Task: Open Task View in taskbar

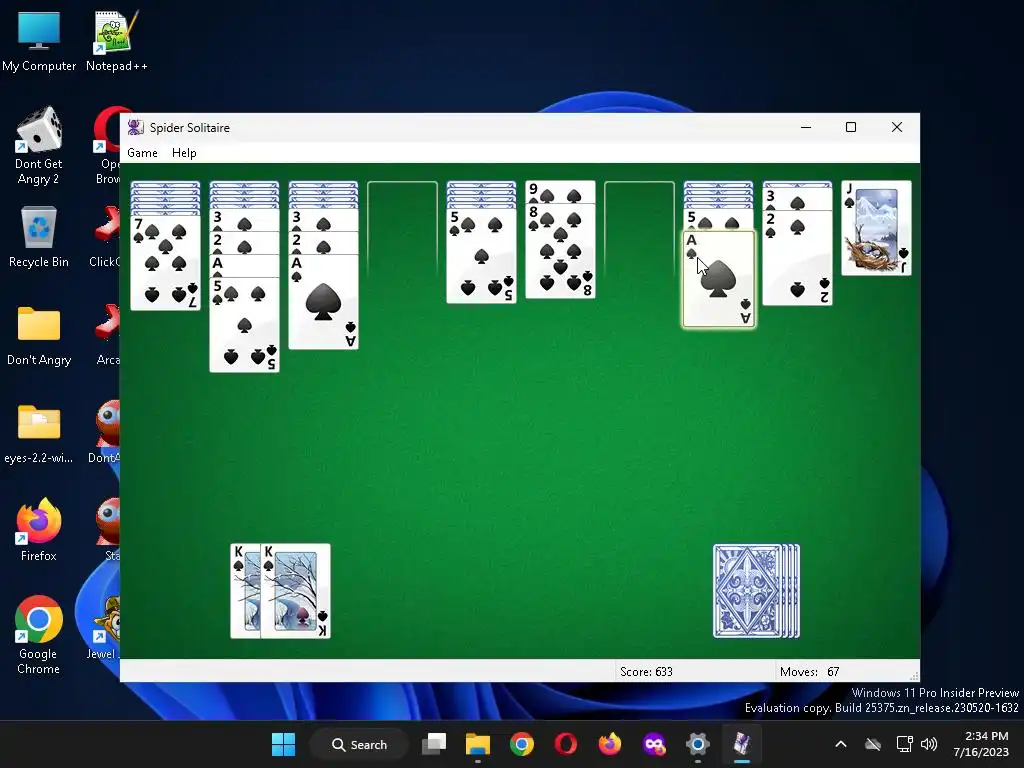Action: (x=434, y=744)
